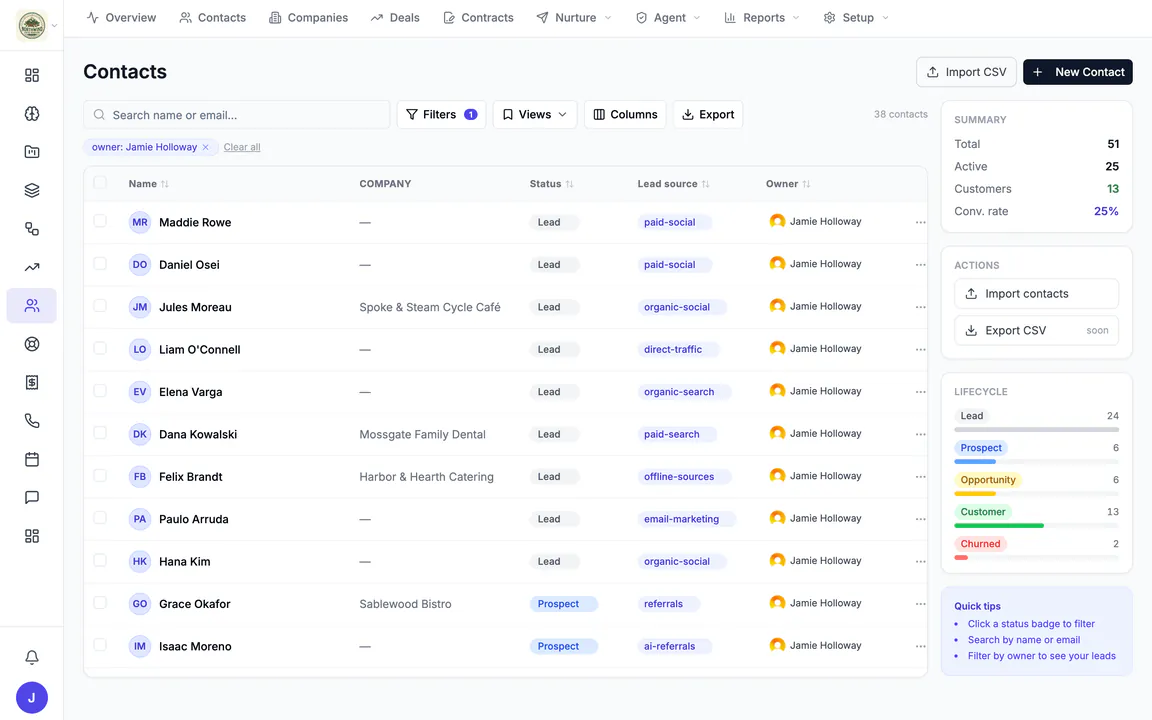Image resolution: width=1152 pixels, height=720 pixels.
Task: Open row actions menu for Maddie Rowe
Action: coord(920,222)
